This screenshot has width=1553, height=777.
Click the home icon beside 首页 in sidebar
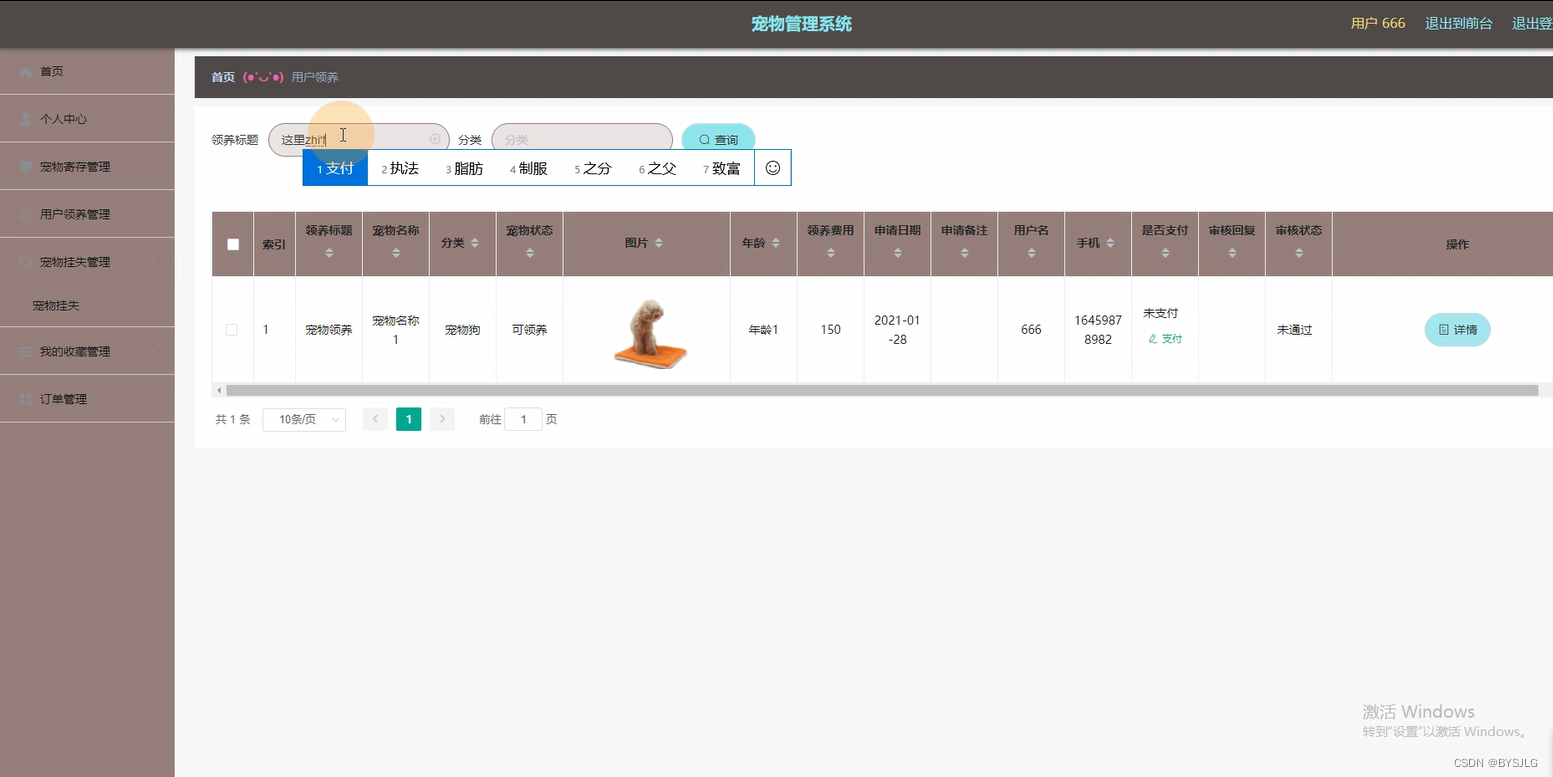25,71
